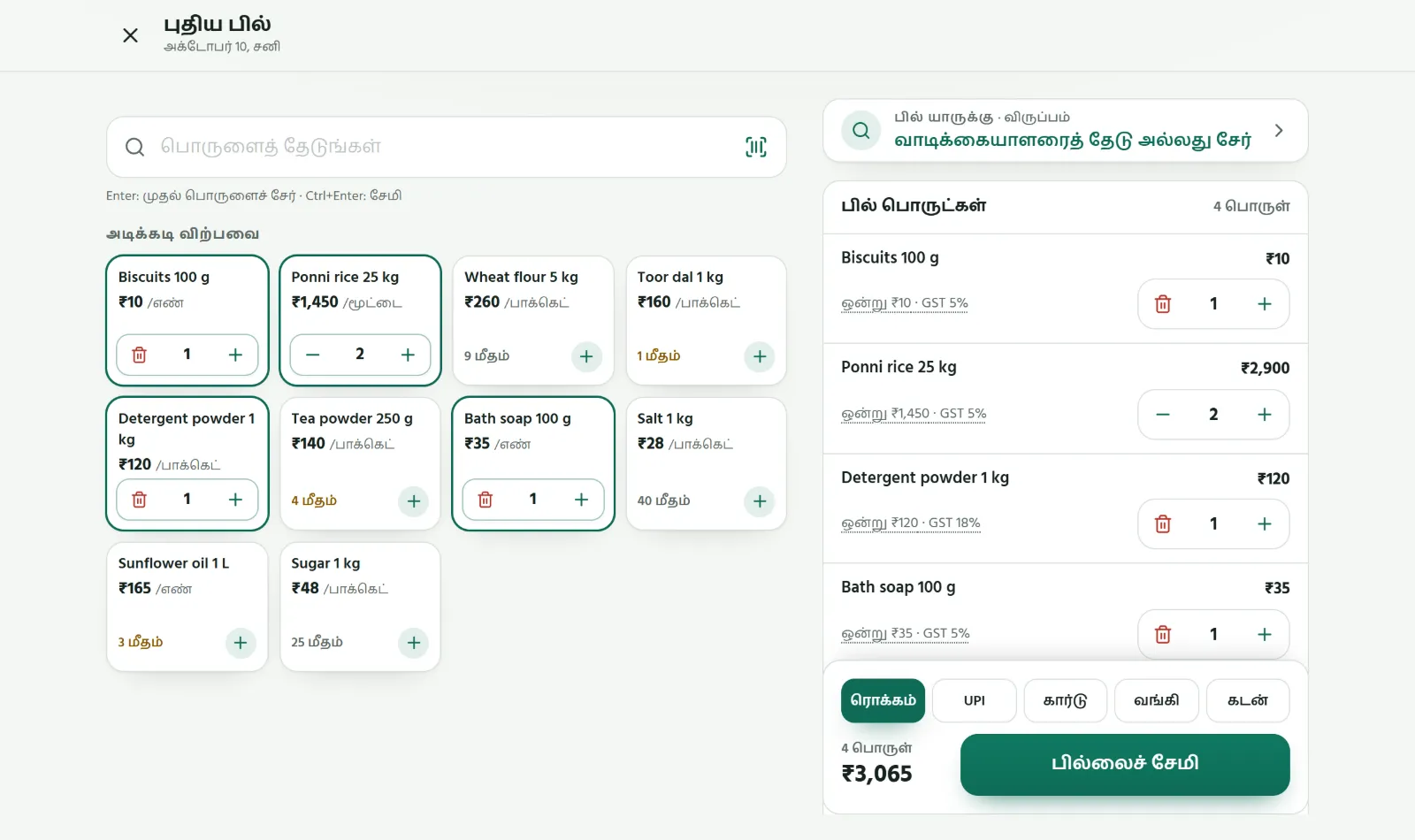Screen dimensions: 1415x840
Task: Select கடன் credit payment mode
Action: pyautogui.click(x=1248, y=700)
